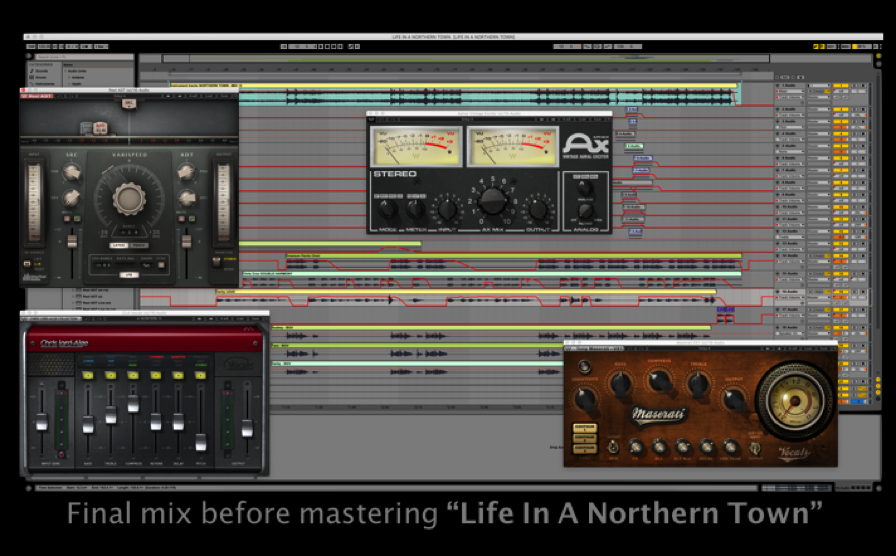The width and height of the screenshot is (896, 556).
Task: Select Touch mode under the Varispeed knob
Action: click(x=139, y=245)
